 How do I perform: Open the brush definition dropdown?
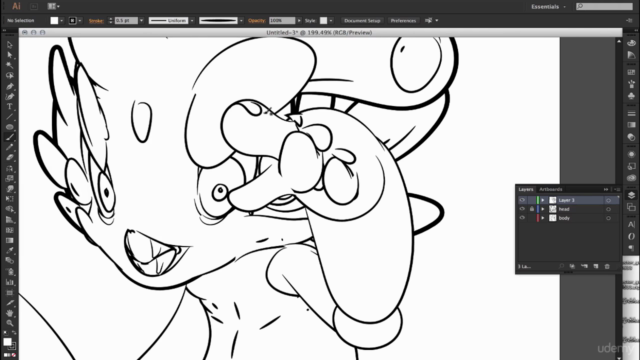click(241, 20)
